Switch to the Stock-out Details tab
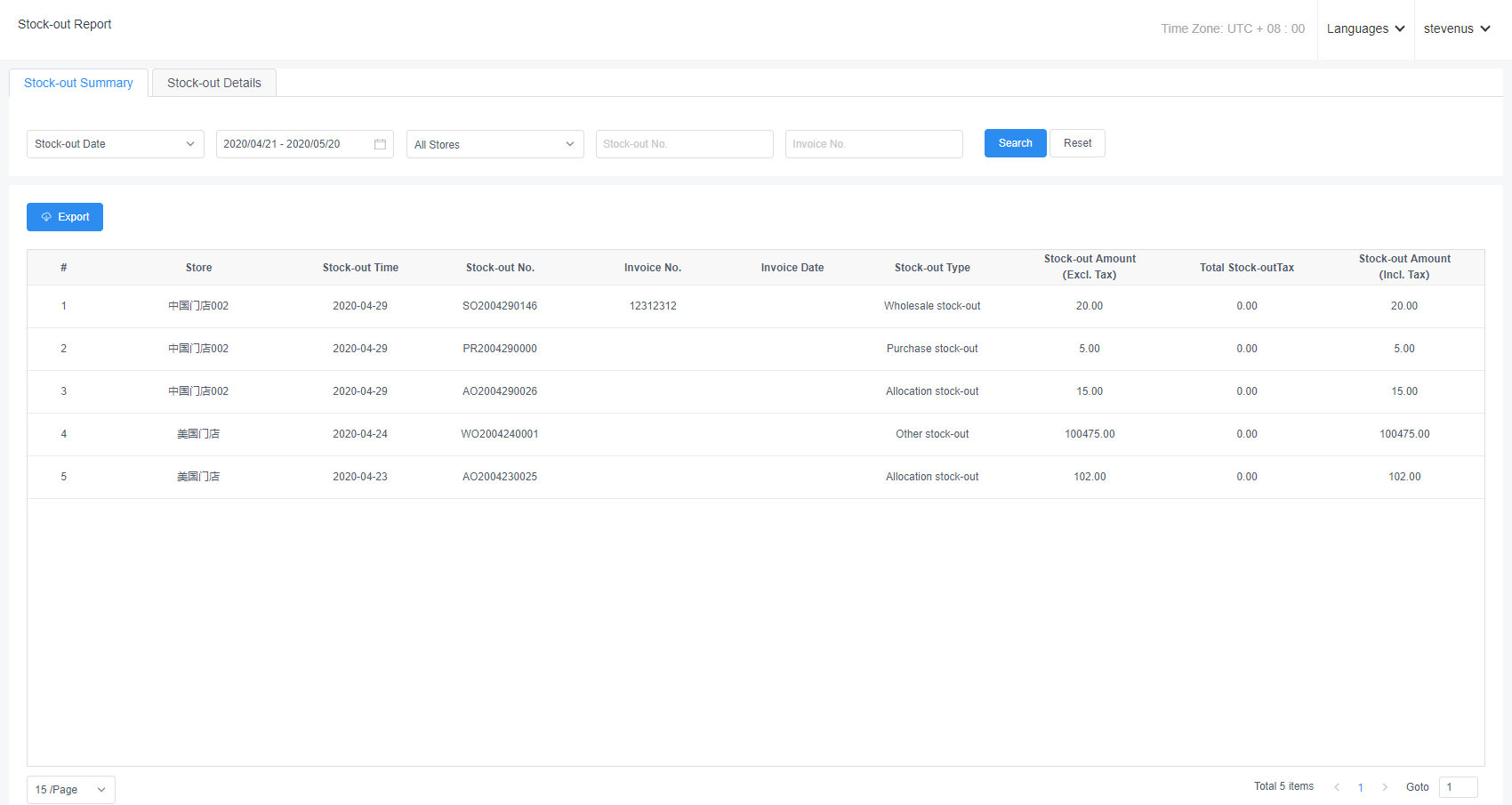The height and width of the screenshot is (805, 1512). 214,83
